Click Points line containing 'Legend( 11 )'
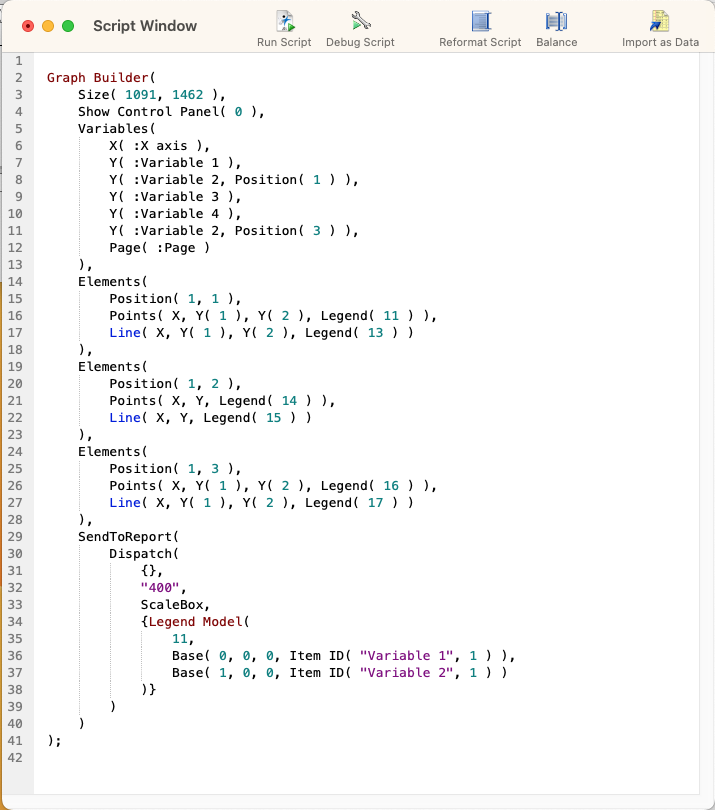This screenshot has width=715, height=810. (273, 316)
